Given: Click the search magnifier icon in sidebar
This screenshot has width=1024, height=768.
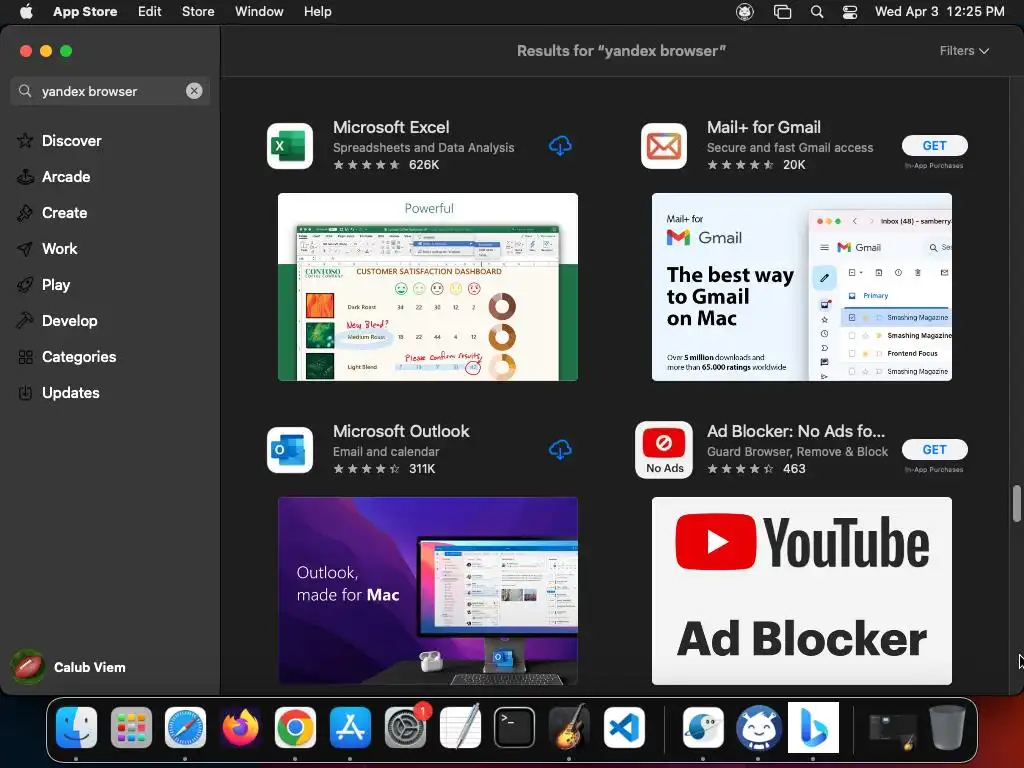Looking at the screenshot, I should tap(25, 91).
